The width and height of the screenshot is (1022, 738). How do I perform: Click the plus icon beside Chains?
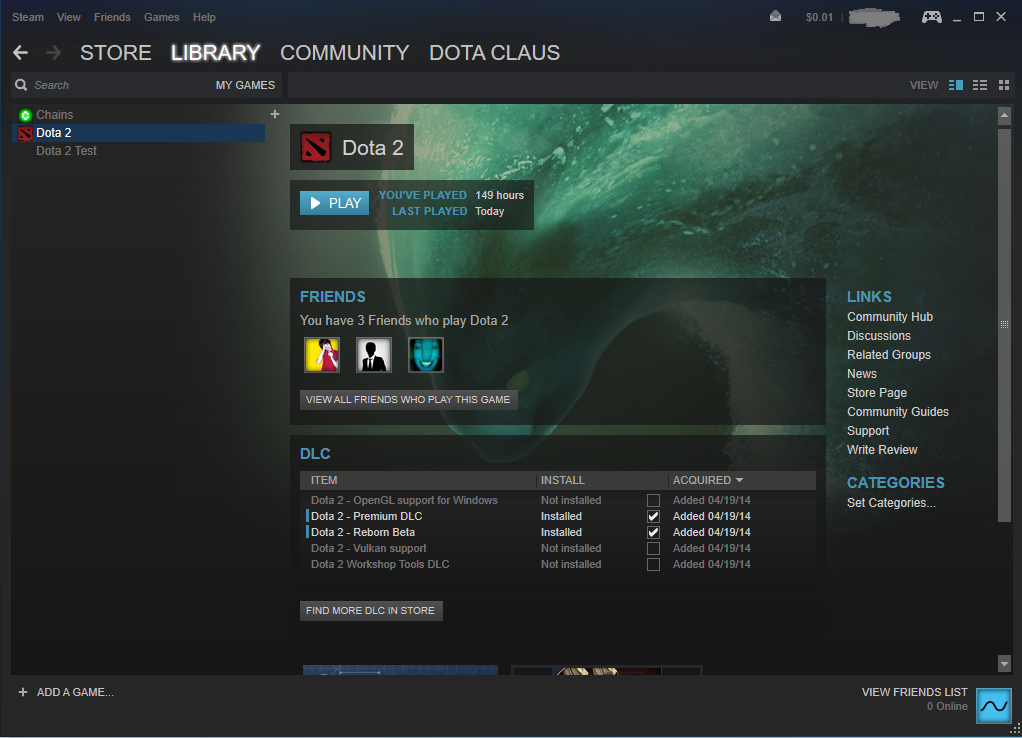coord(275,114)
